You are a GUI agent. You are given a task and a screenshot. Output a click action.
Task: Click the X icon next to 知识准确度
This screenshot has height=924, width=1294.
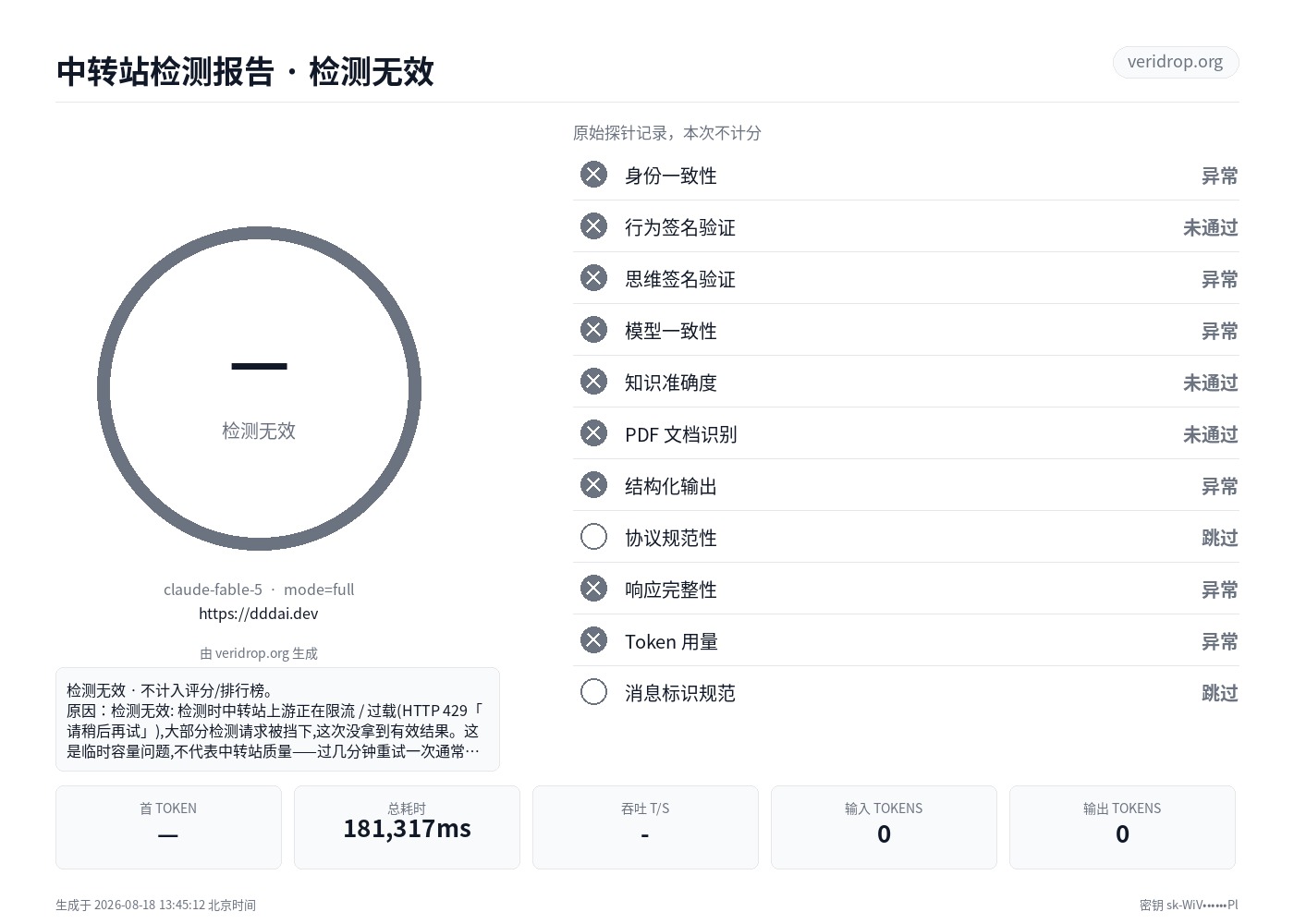pos(593,382)
